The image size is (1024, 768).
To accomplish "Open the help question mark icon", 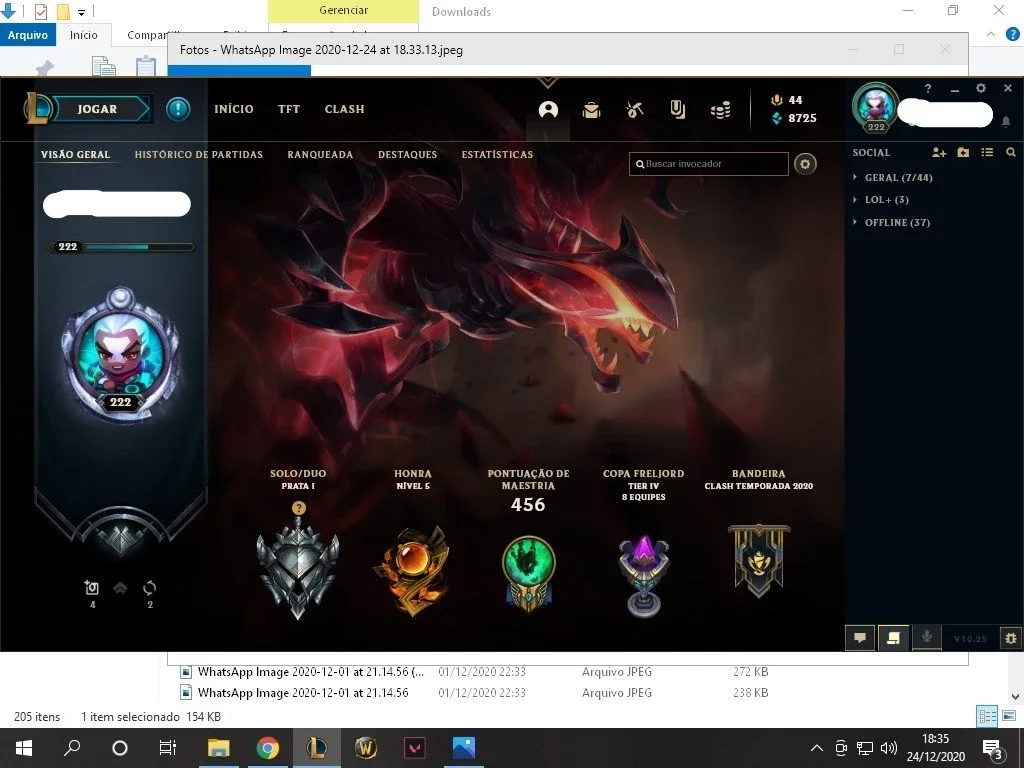I will (927, 88).
